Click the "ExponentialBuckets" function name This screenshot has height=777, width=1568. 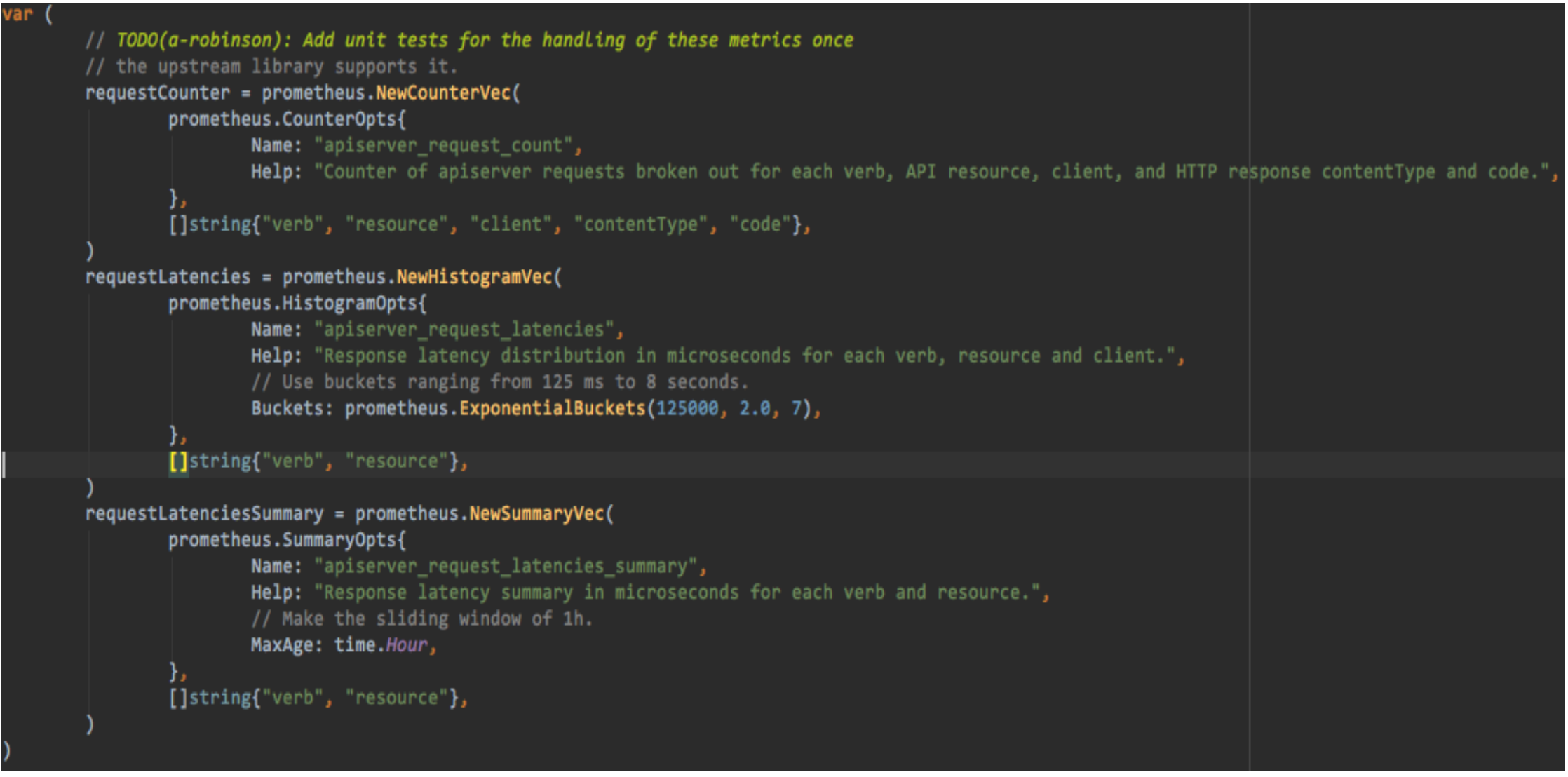(553, 409)
